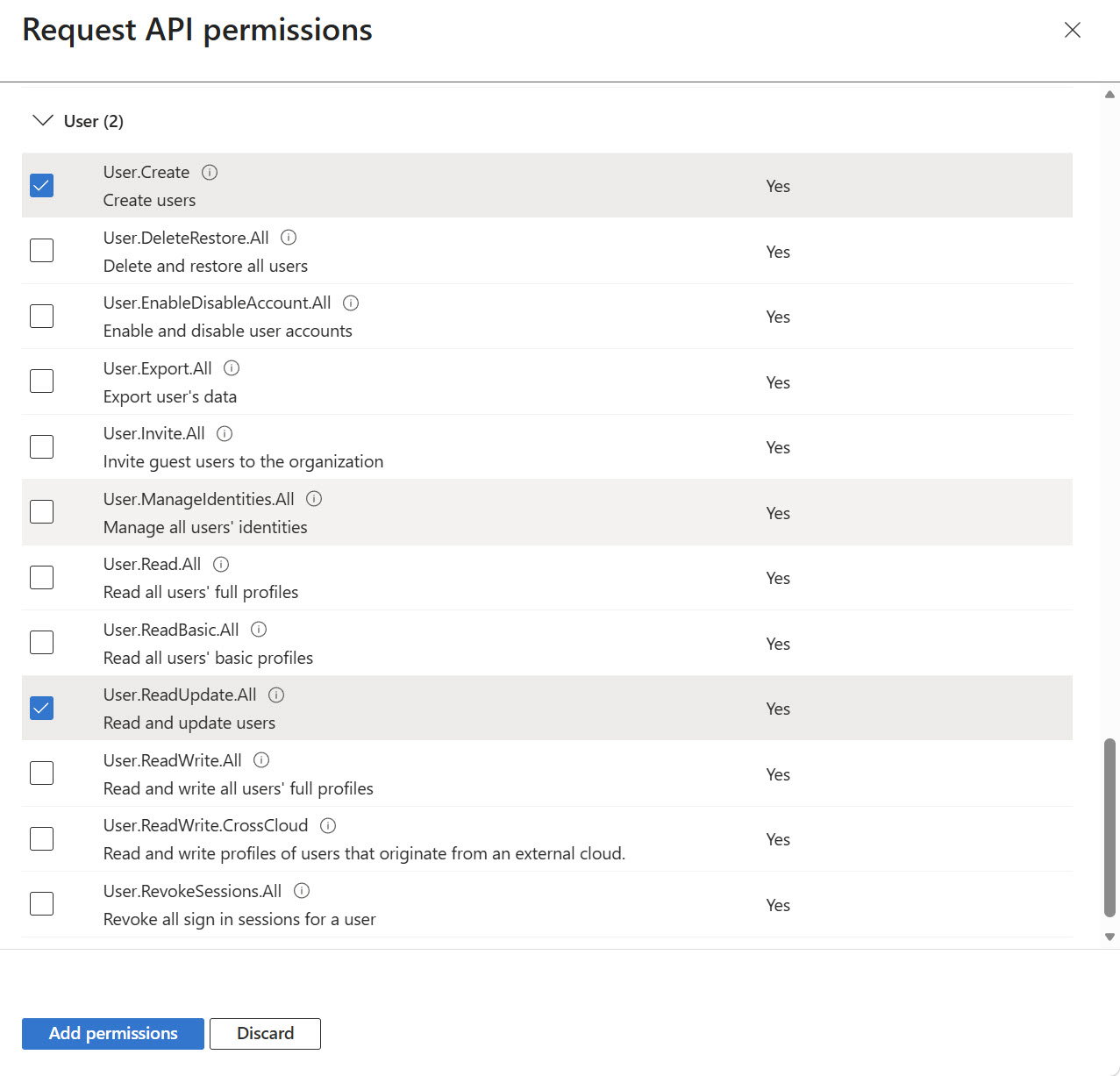Viewport: 1120px width, 1076px height.
Task: Click 'Revoke all sign in sessions for a user'
Action: pos(239,920)
